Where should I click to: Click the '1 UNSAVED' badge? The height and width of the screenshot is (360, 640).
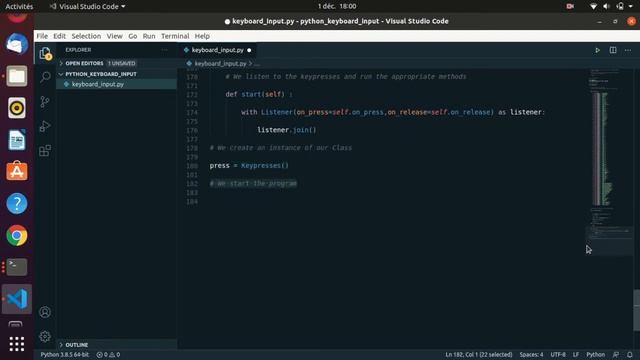(x=122, y=63)
